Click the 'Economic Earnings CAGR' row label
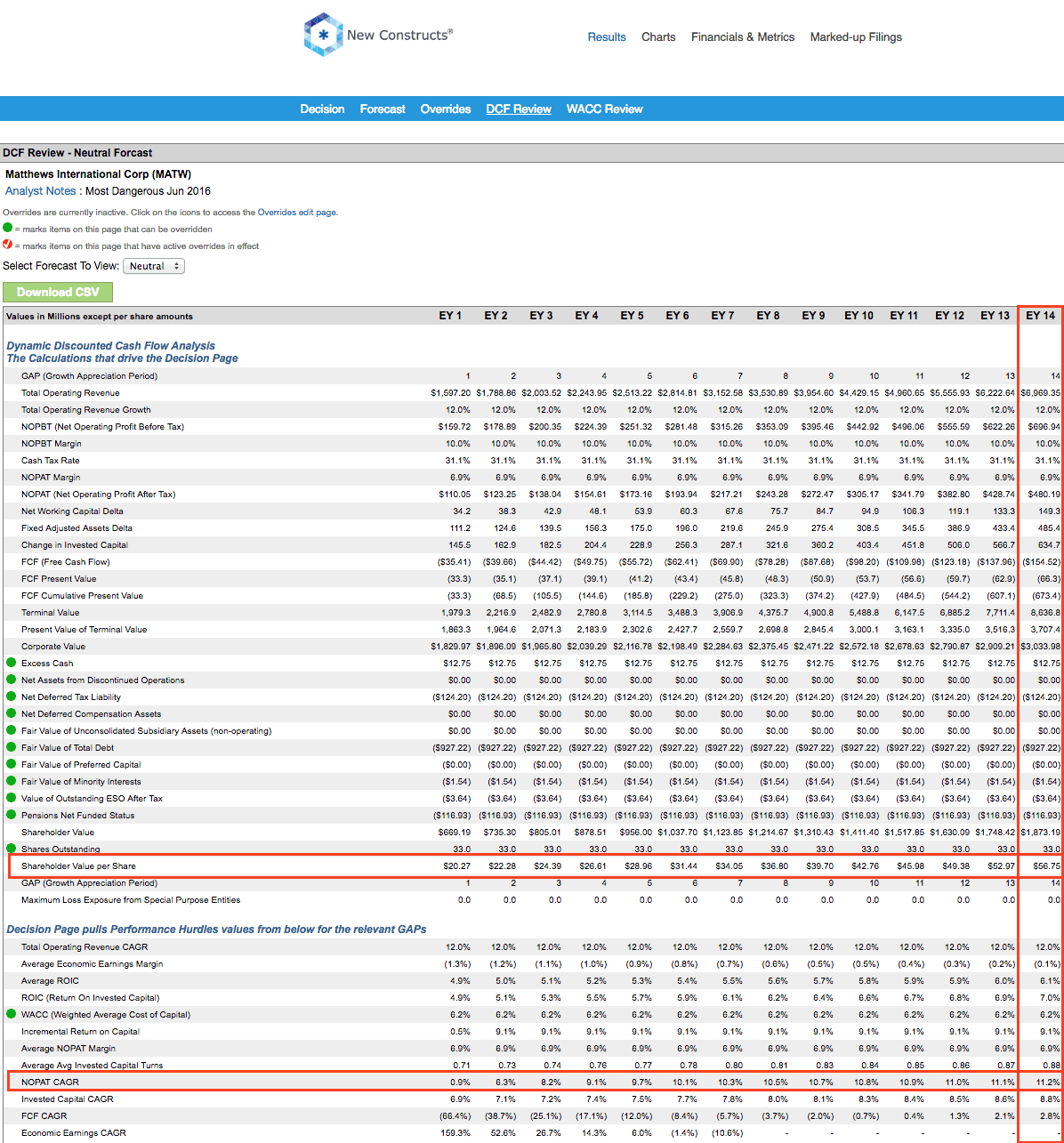Screen dimensions: 1064x1143 tap(74, 1133)
